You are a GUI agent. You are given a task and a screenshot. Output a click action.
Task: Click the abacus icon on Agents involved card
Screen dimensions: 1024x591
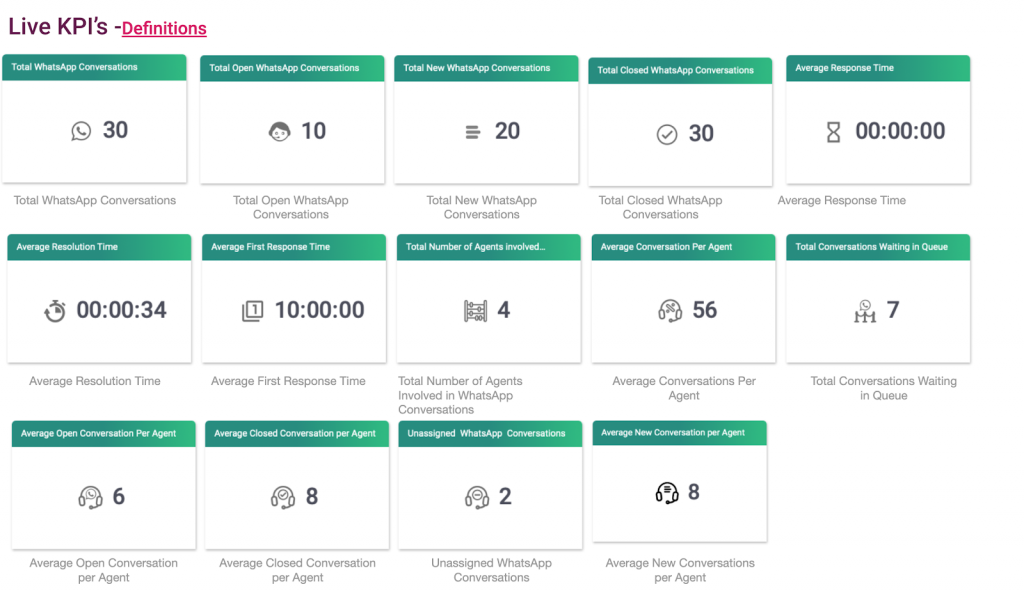(475, 311)
